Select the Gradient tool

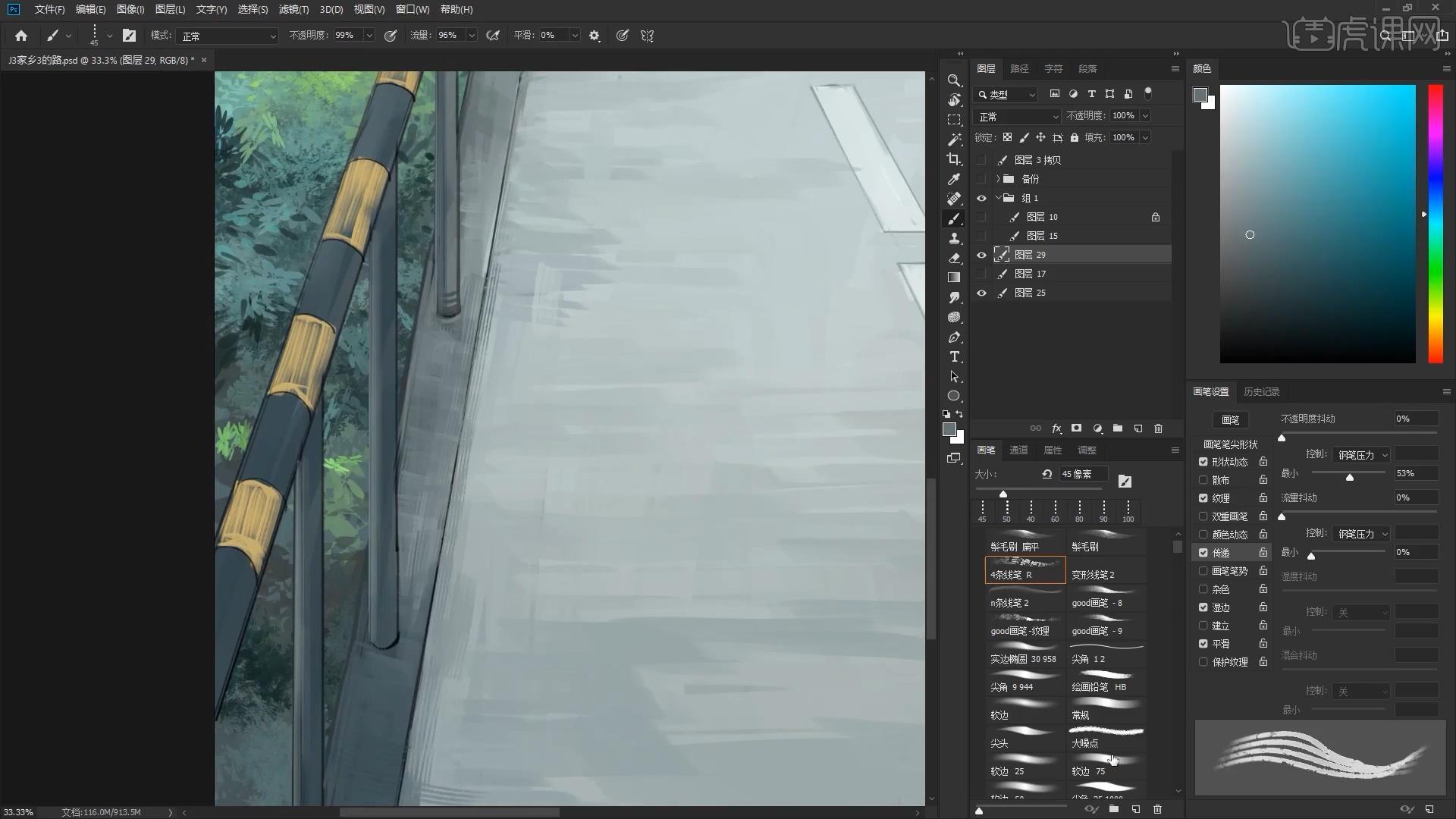954,278
